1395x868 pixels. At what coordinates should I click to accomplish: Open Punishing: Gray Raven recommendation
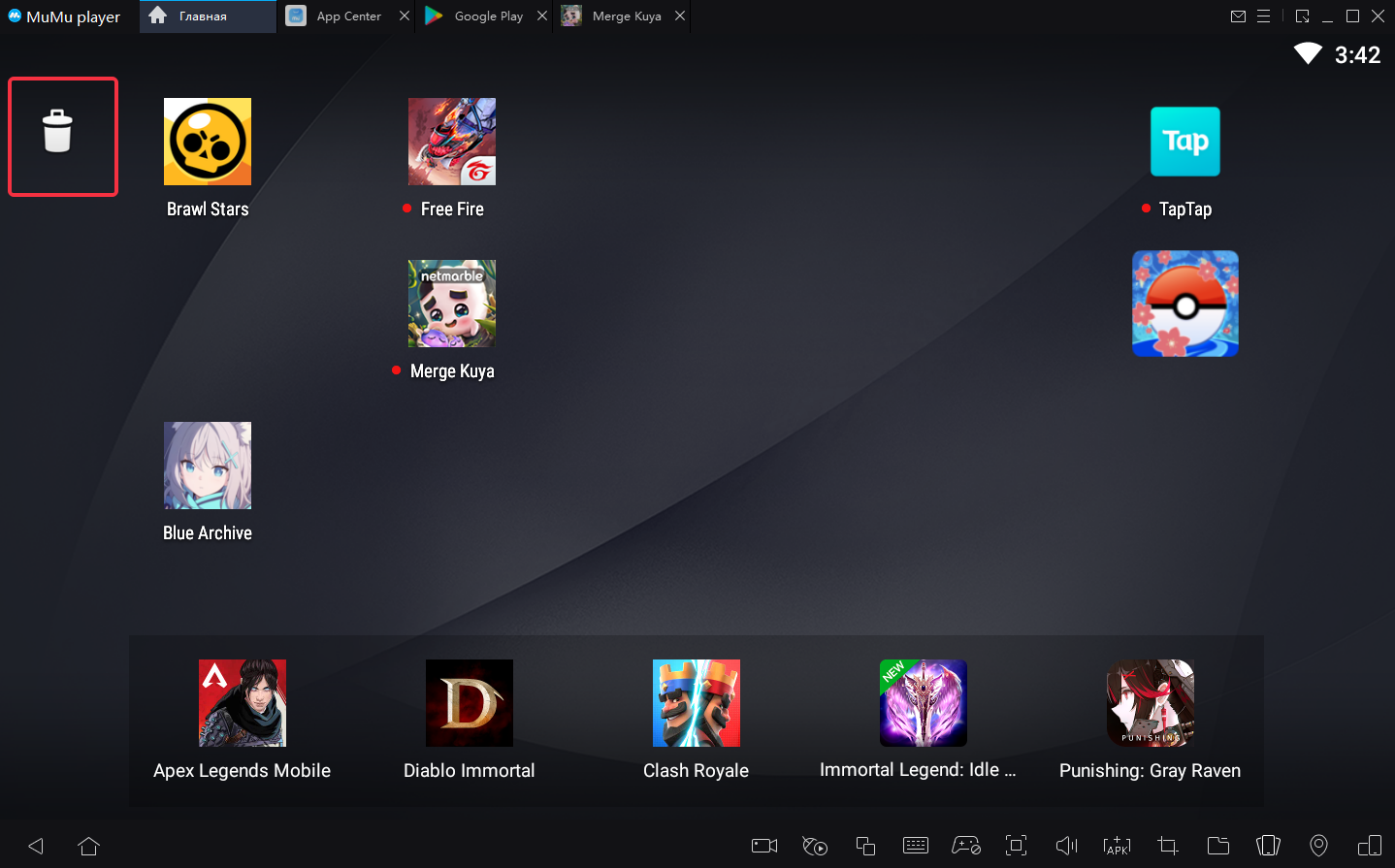click(x=1151, y=703)
